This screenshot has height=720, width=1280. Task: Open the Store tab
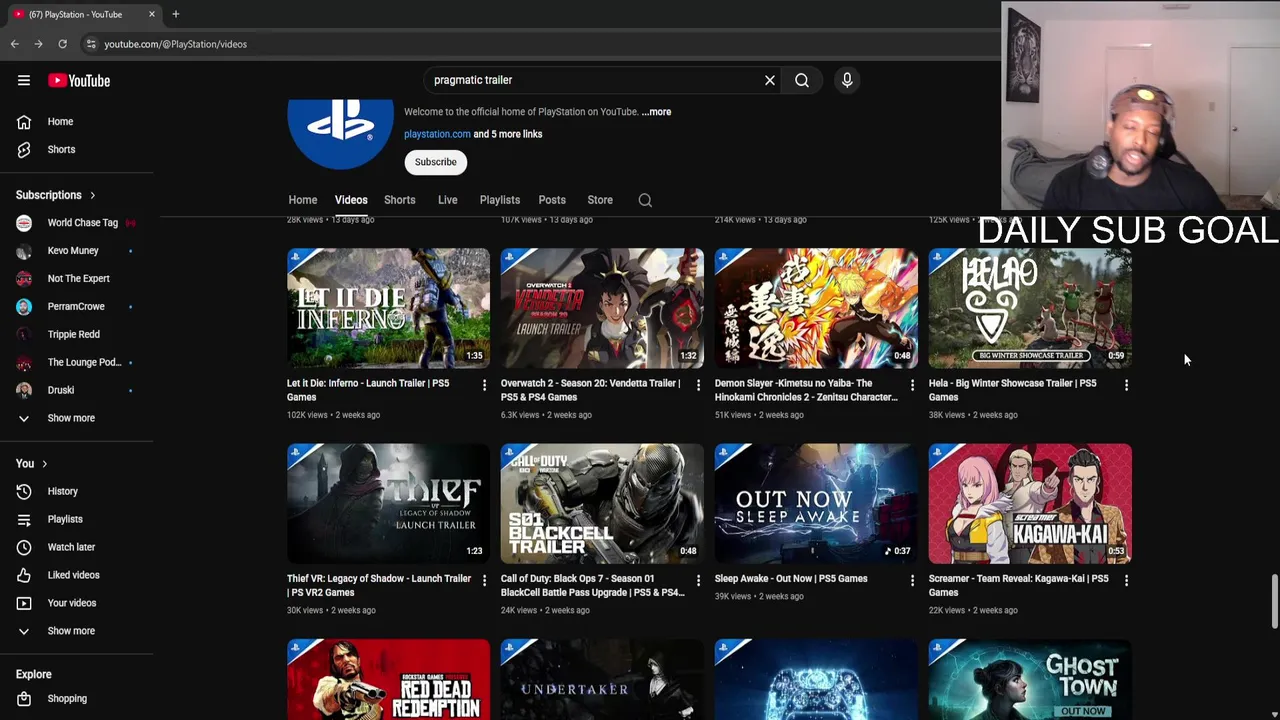click(600, 200)
